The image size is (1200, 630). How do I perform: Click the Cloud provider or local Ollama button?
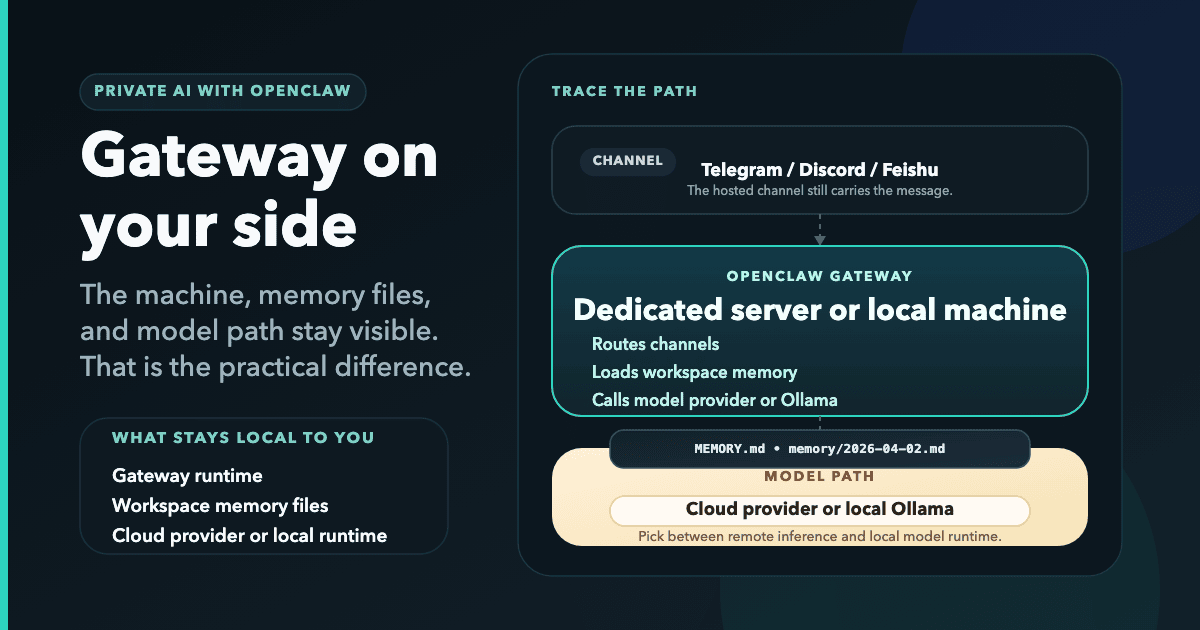(x=820, y=509)
